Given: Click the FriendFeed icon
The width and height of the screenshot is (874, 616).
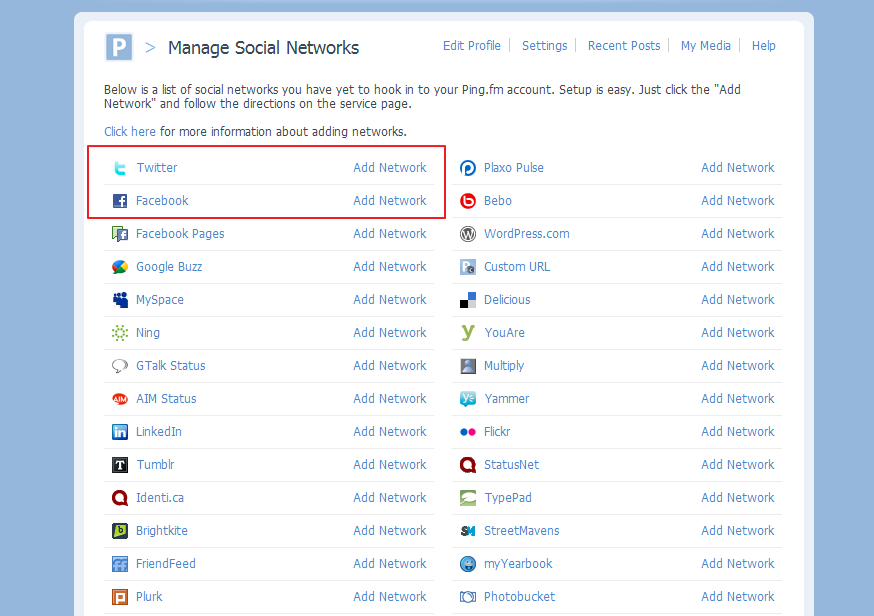Looking at the screenshot, I should [x=120, y=564].
